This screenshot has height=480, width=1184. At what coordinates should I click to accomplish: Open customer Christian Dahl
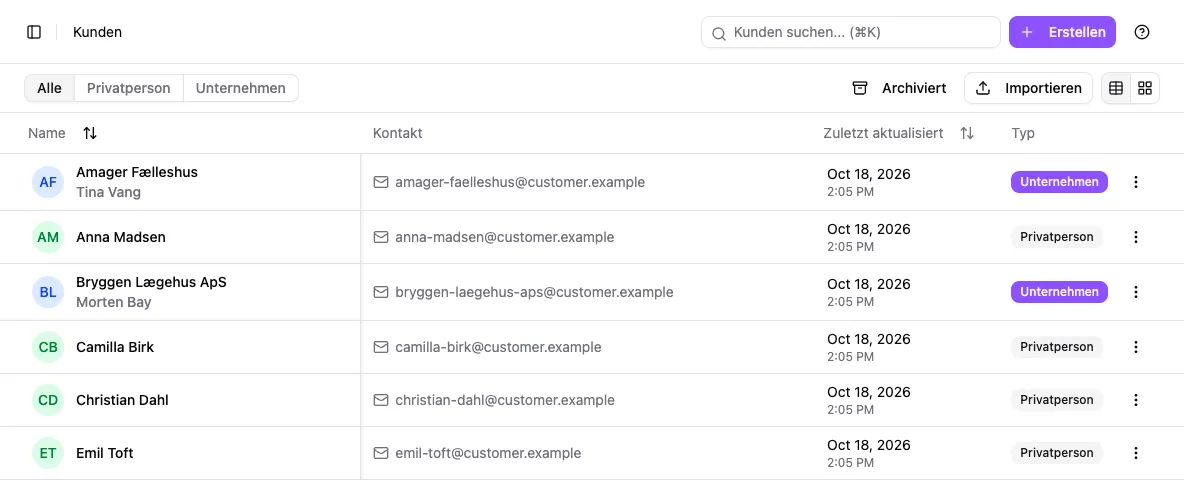pos(122,400)
